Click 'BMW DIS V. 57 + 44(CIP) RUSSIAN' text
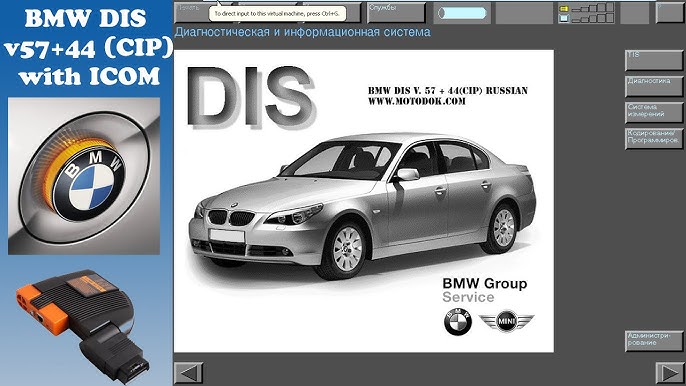Image resolution: width=686 pixels, height=386 pixels. point(448,91)
